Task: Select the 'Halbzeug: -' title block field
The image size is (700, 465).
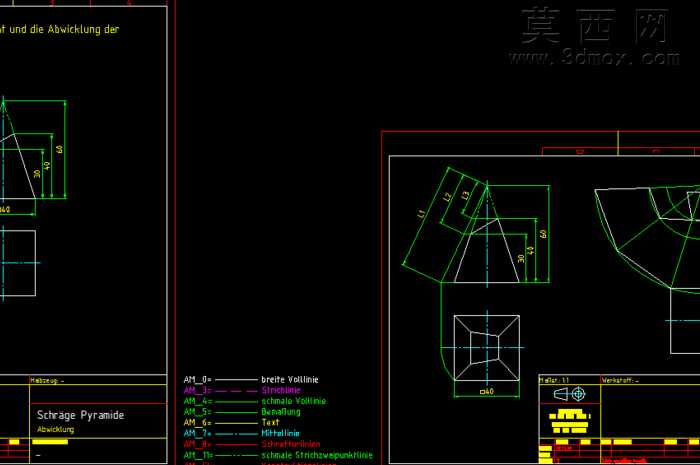Action: pyautogui.click(x=47, y=381)
